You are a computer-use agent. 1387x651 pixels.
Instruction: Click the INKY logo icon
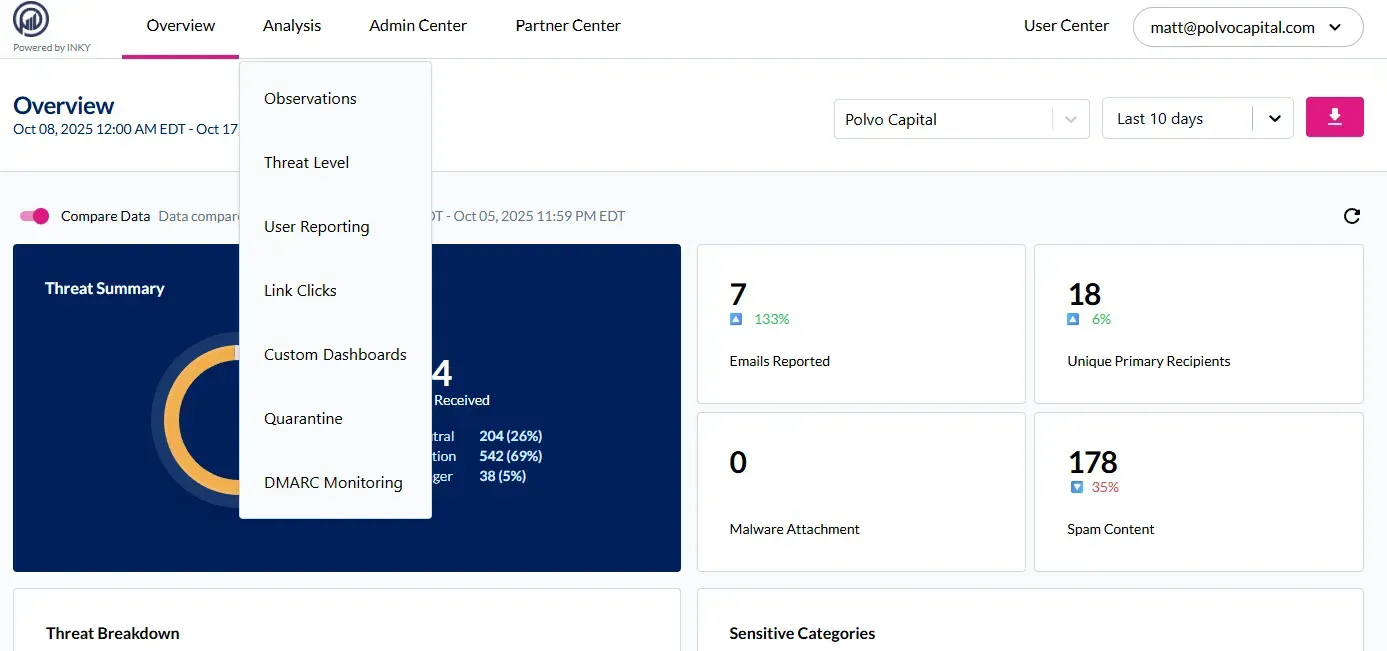[31, 20]
